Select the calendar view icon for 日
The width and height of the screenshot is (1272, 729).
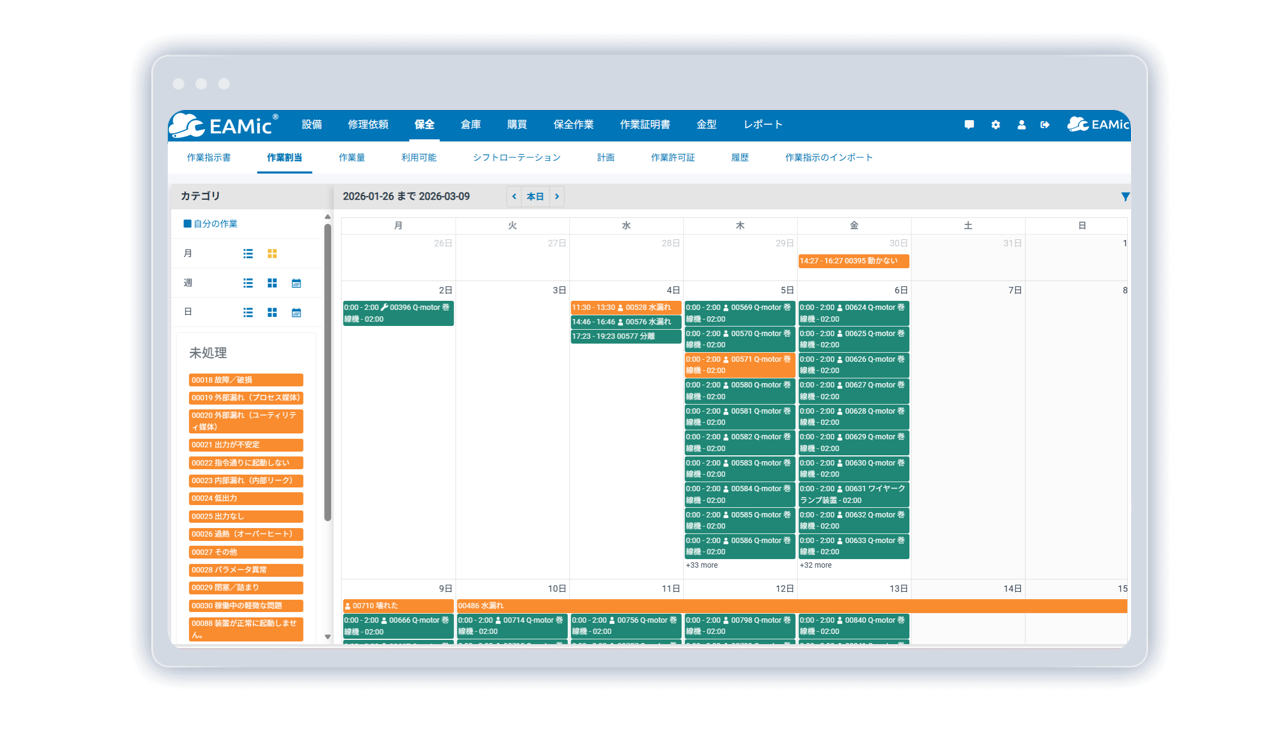296,312
